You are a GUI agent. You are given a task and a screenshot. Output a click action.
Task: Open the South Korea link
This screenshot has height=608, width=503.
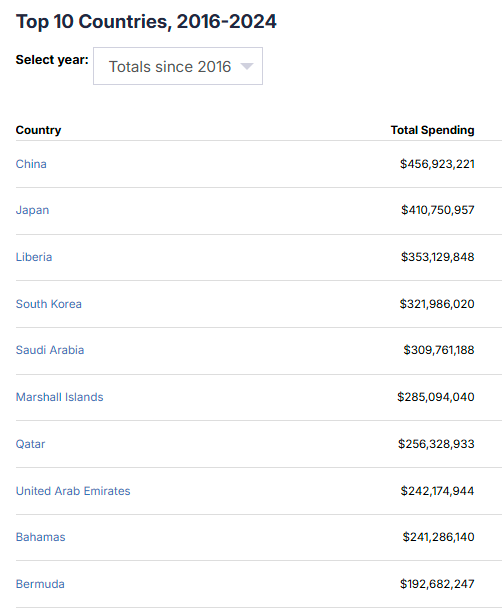tap(49, 304)
